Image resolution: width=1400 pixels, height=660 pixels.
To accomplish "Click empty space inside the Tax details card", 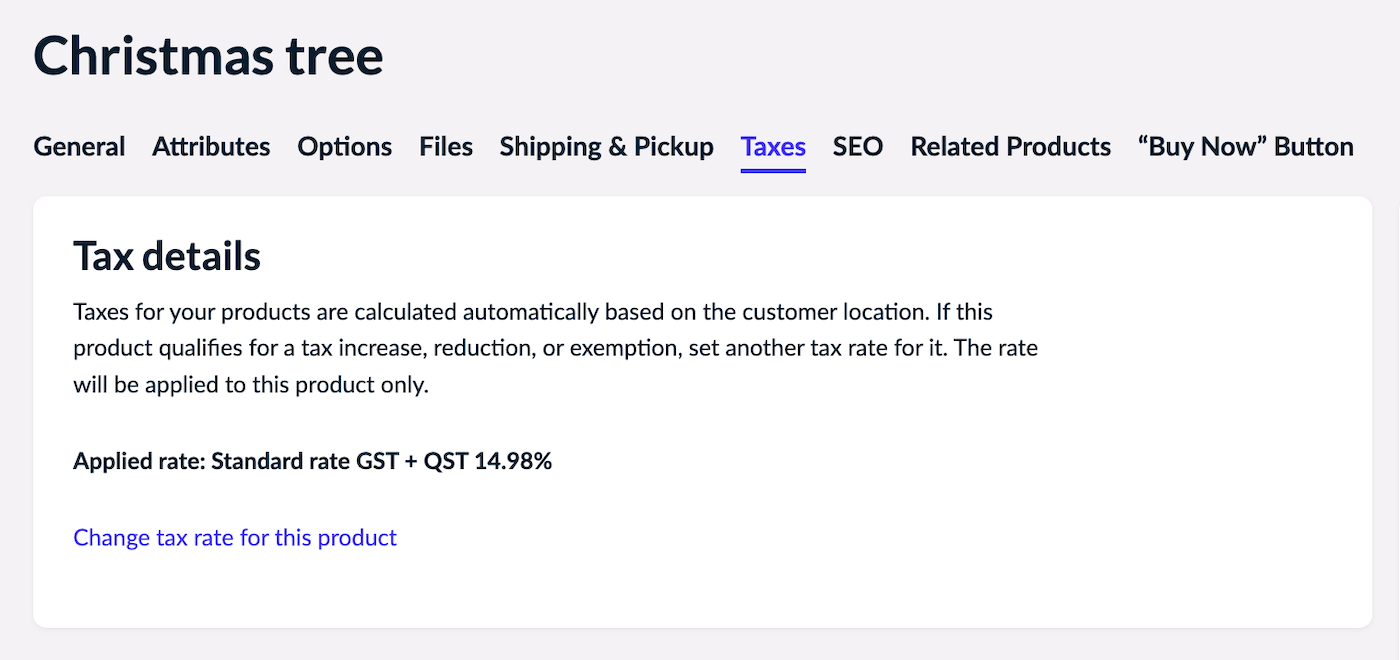I will pyautogui.click(x=1200, y=450).
